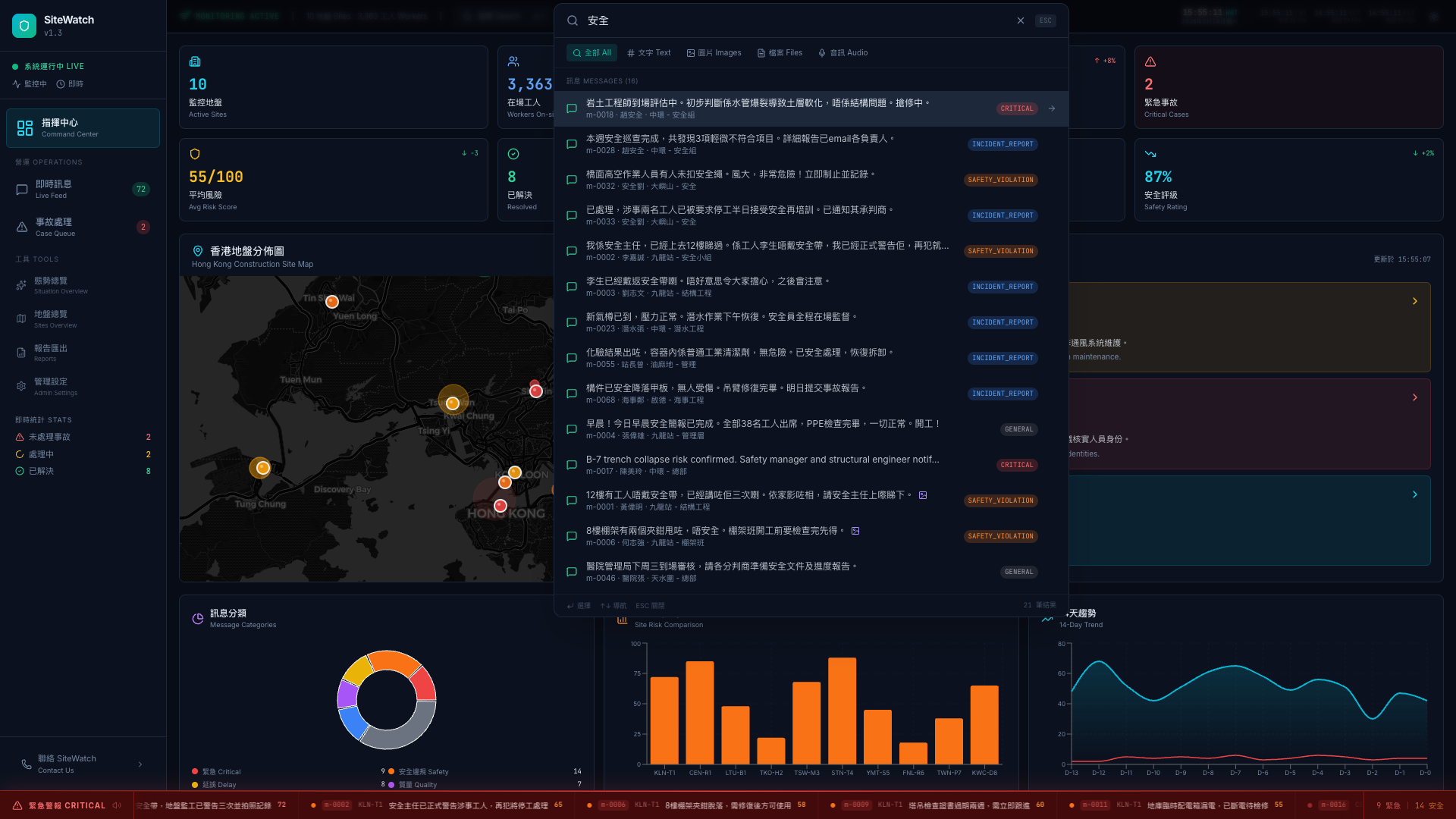1456x819 pixels.
Task: Select the 全部 All filter tab
Action: pos(591,53)
